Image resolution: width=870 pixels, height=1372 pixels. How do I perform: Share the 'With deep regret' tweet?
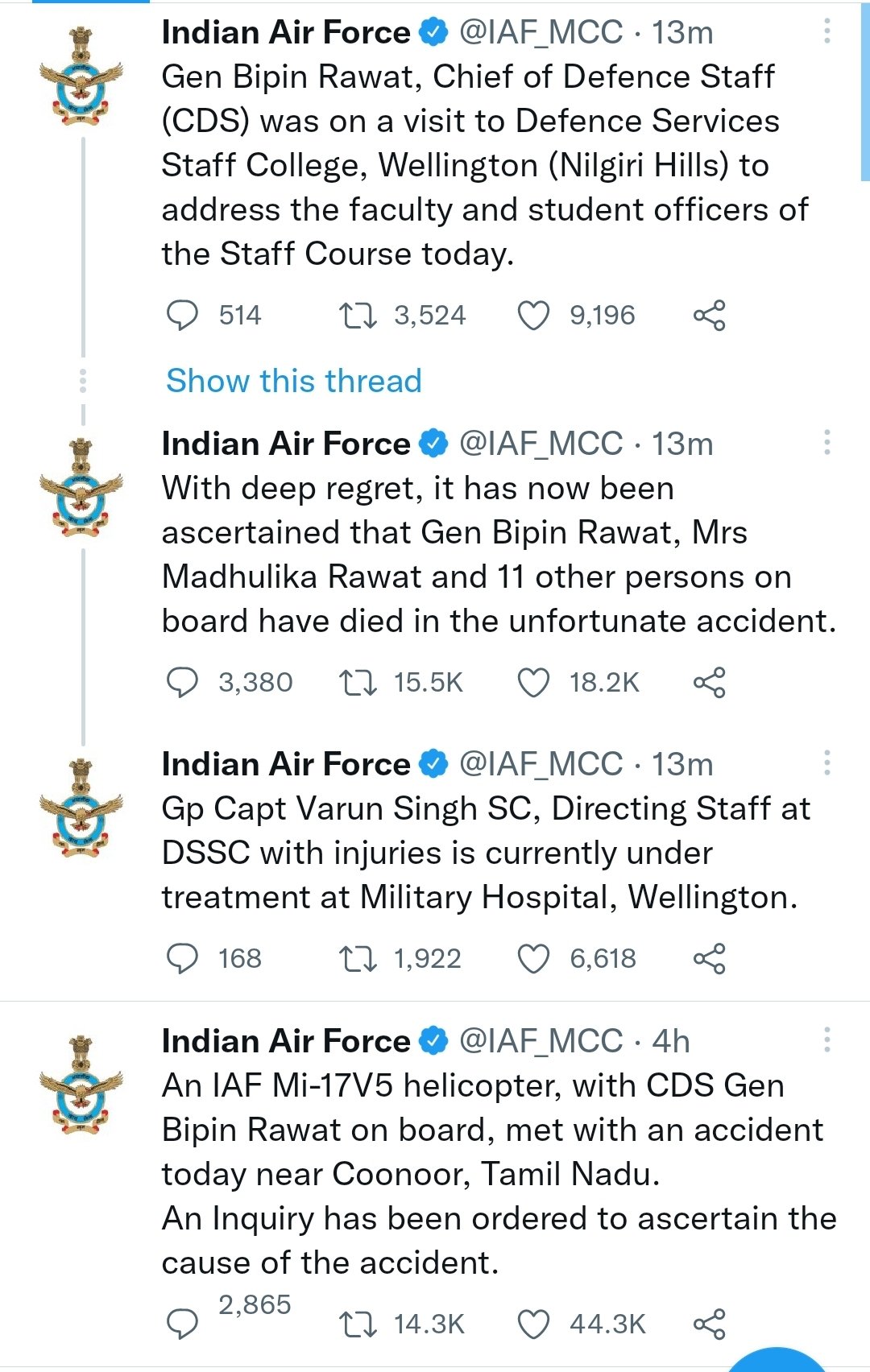coord(710,683)
